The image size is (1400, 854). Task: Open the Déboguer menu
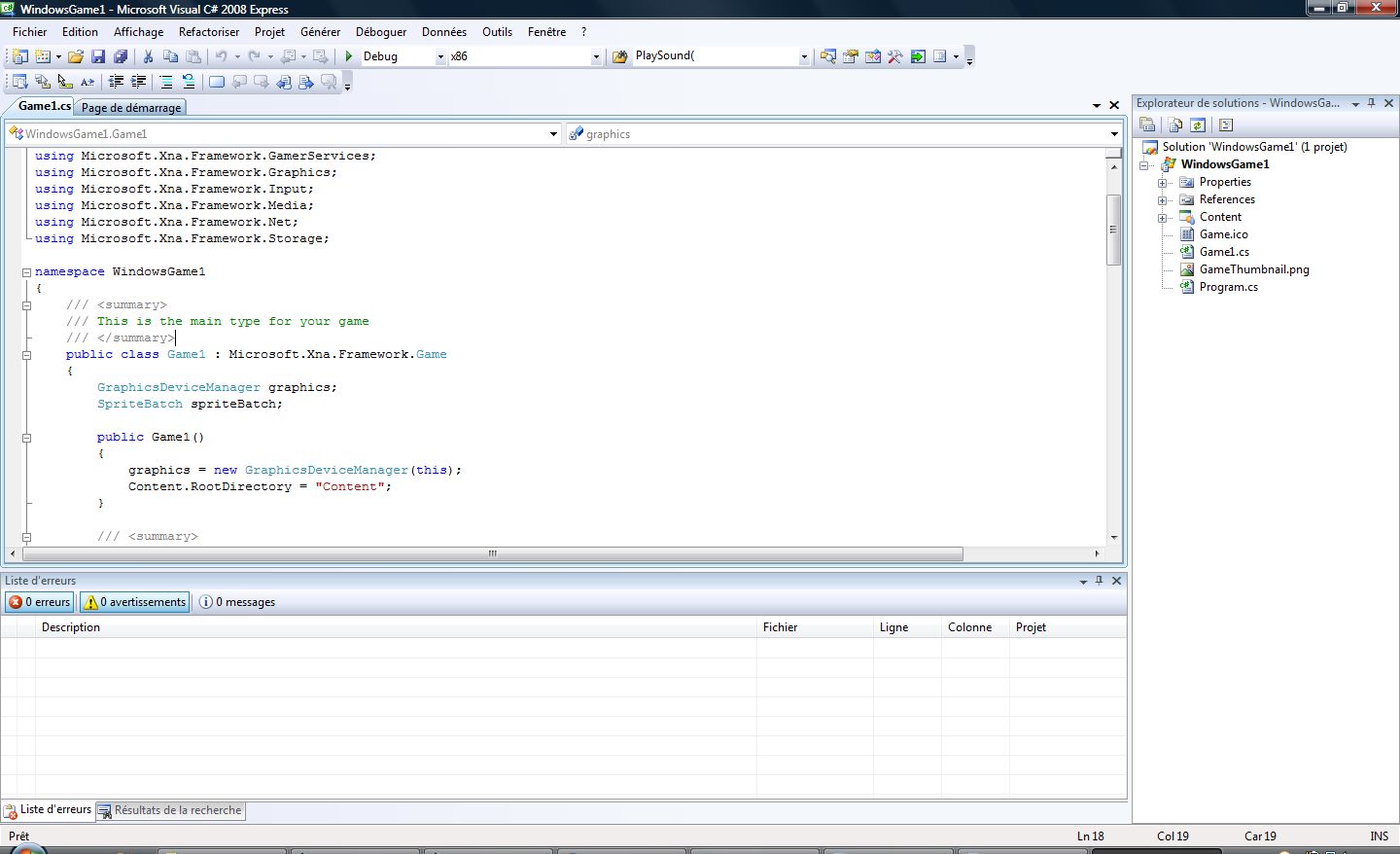pyautogui.click(x=380, y=32)
